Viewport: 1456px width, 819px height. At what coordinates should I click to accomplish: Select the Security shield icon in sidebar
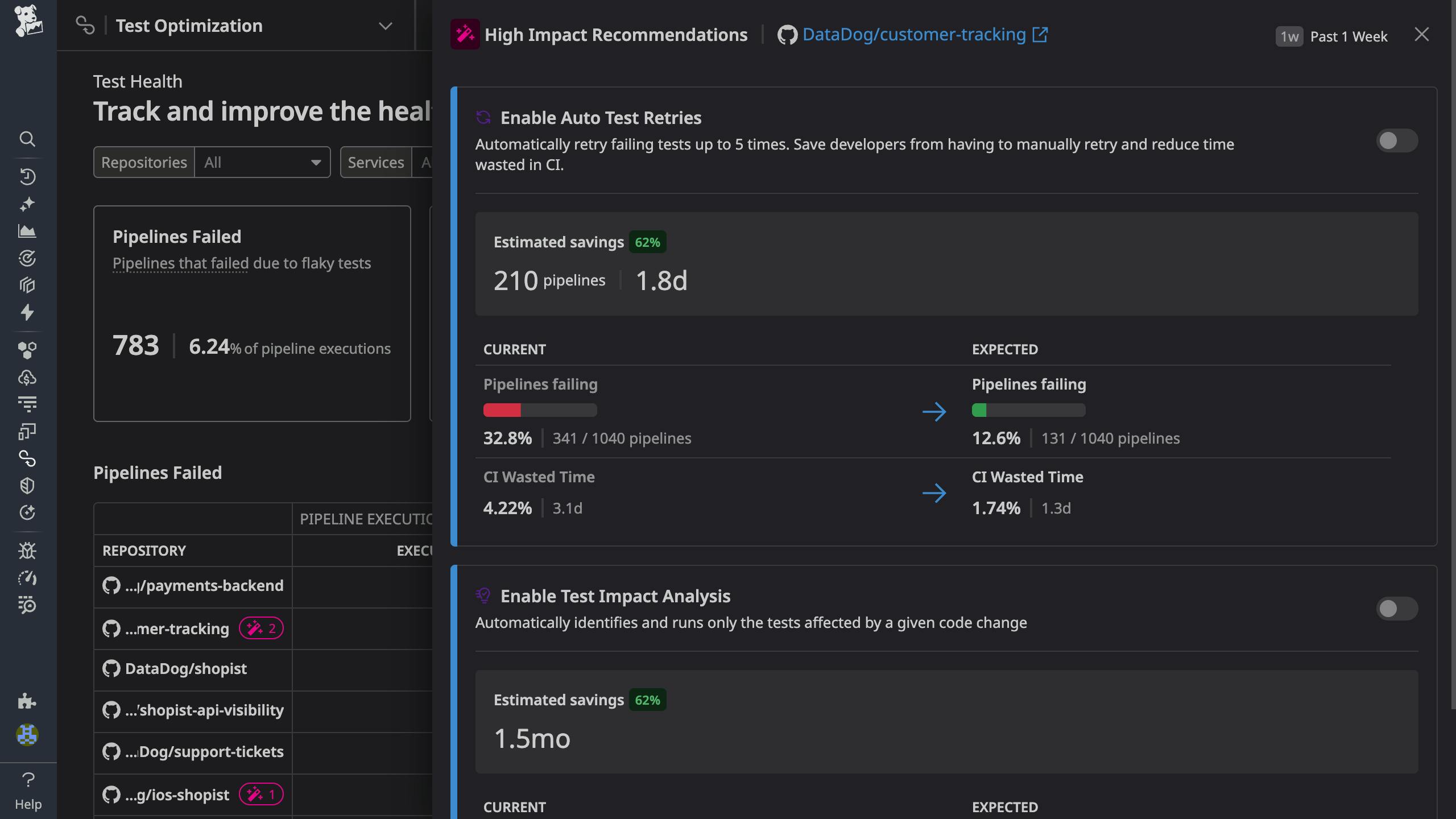[27, 485]
